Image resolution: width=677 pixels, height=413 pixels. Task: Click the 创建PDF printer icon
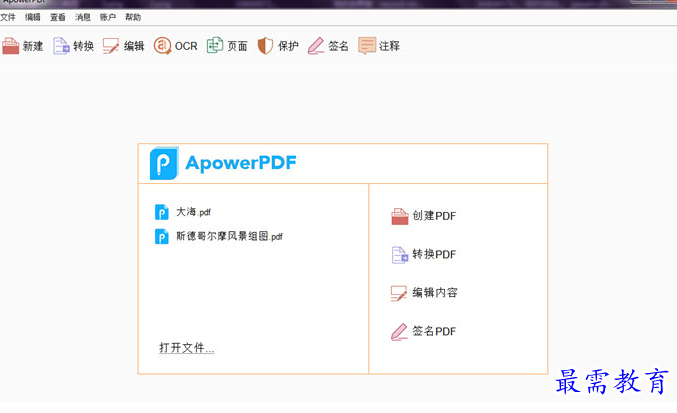pyautogui.click(x=400, y=216)
